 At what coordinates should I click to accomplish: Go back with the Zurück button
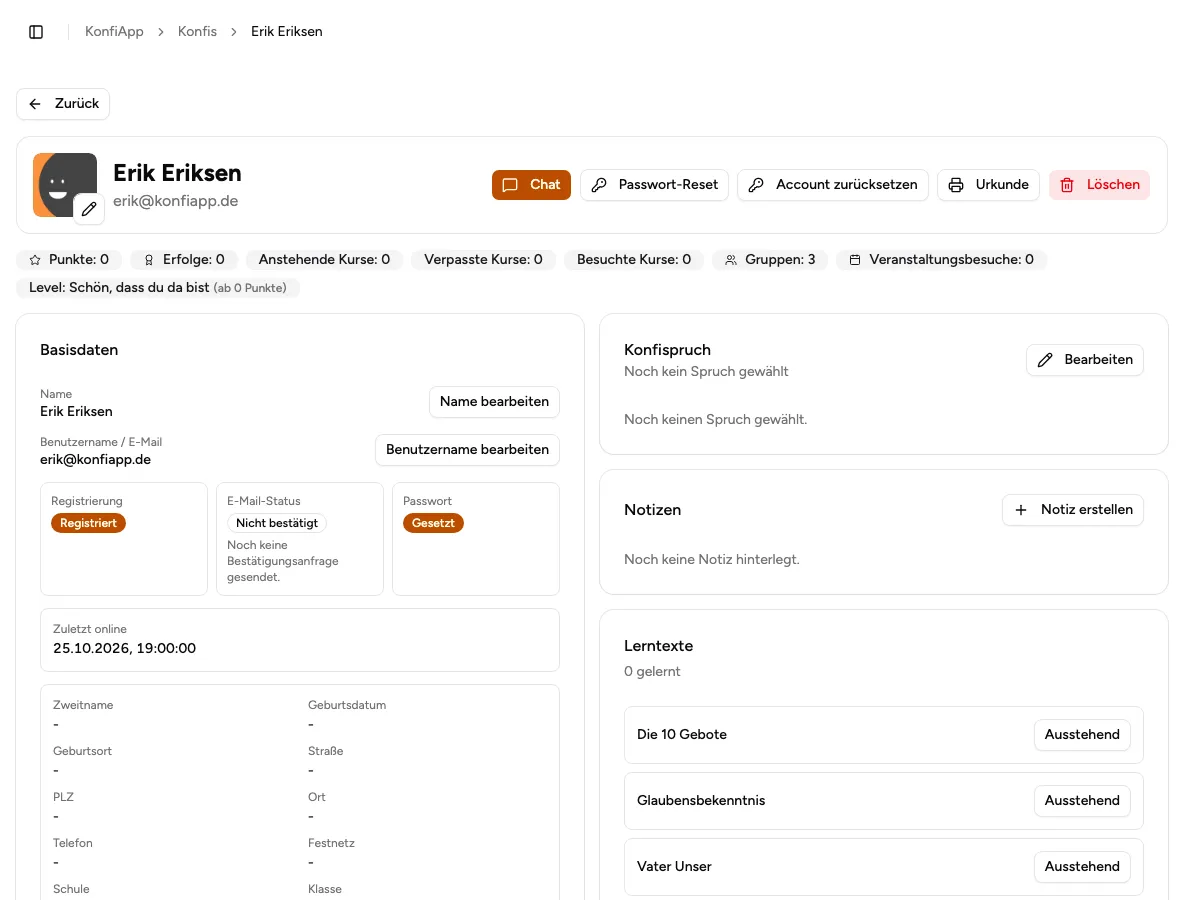63,103
